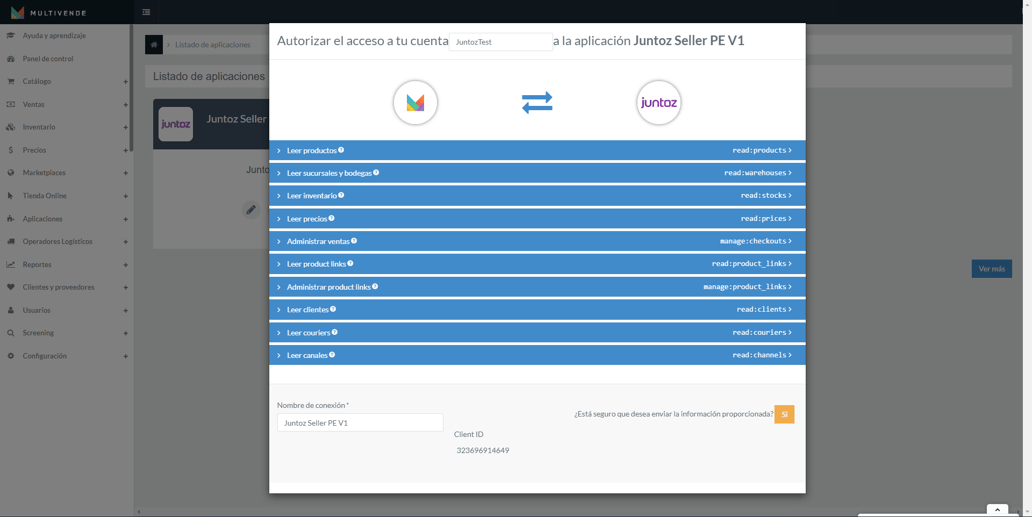The image size is (1032, 517).
Task: Click the Marketplaces globe icon in sidebar
Action: coord(11,173)
